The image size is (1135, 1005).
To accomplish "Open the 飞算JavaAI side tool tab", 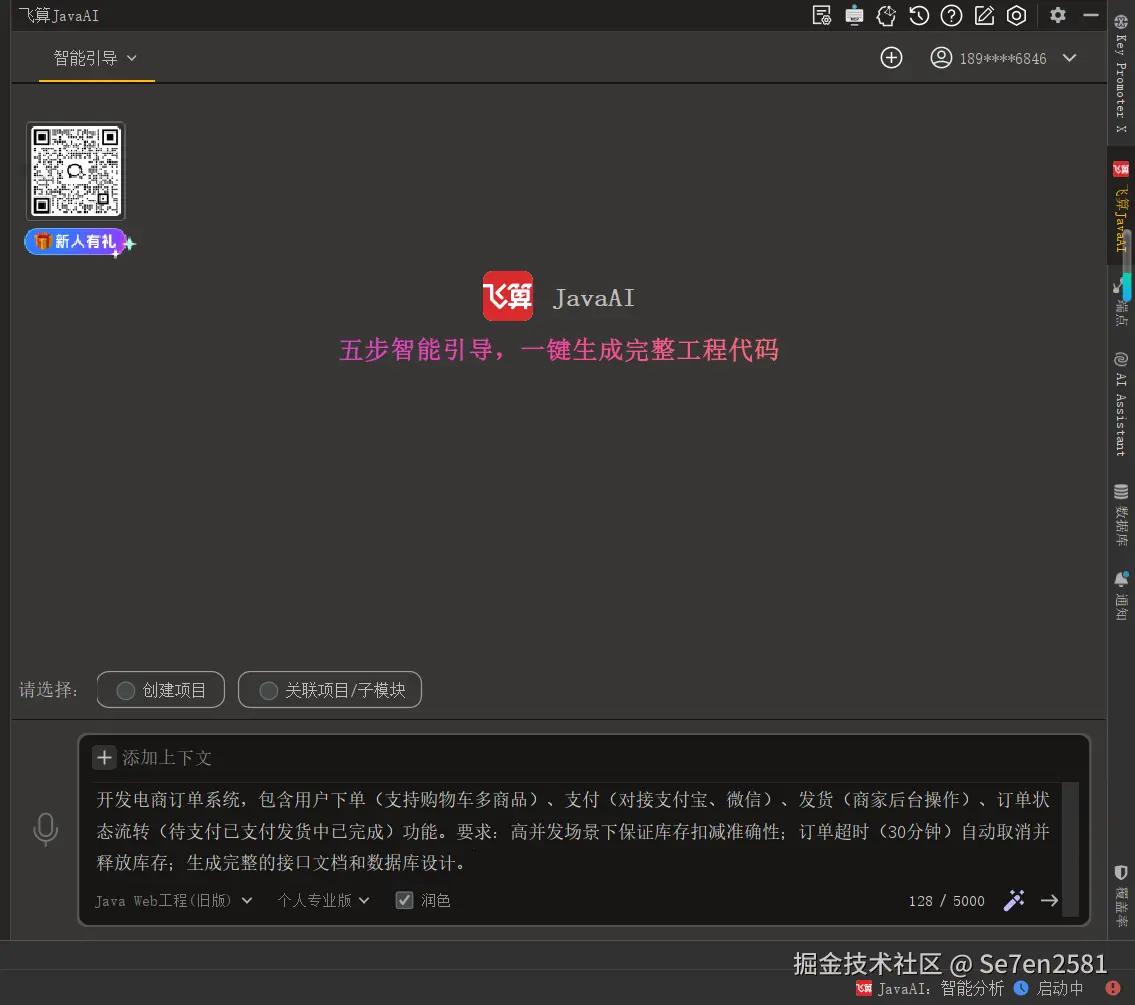I will pyautogui.click(x=1121, y=207).
